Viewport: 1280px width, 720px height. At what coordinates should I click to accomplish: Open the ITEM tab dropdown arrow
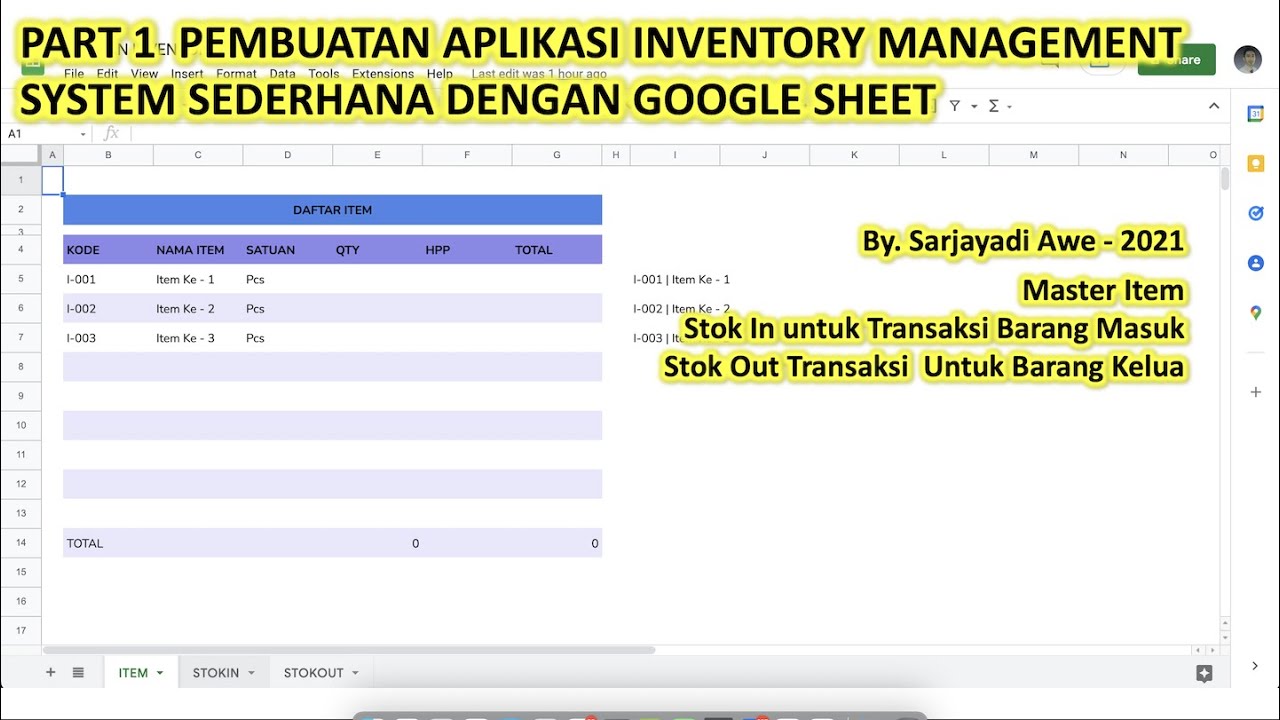pyautogui.click(x=160, y=673)
